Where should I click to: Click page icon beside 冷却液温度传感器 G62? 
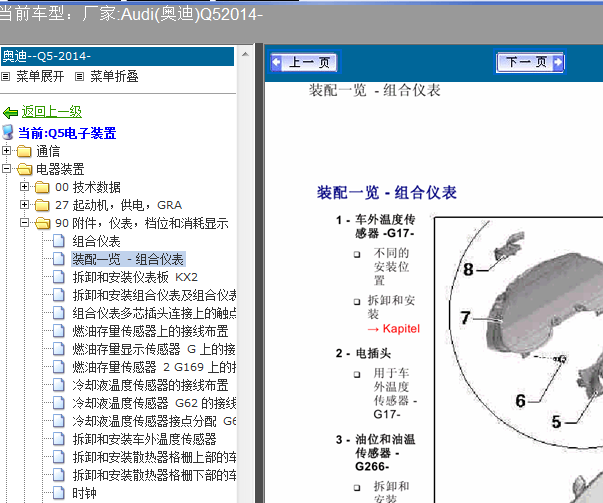[x=58, y=403]
